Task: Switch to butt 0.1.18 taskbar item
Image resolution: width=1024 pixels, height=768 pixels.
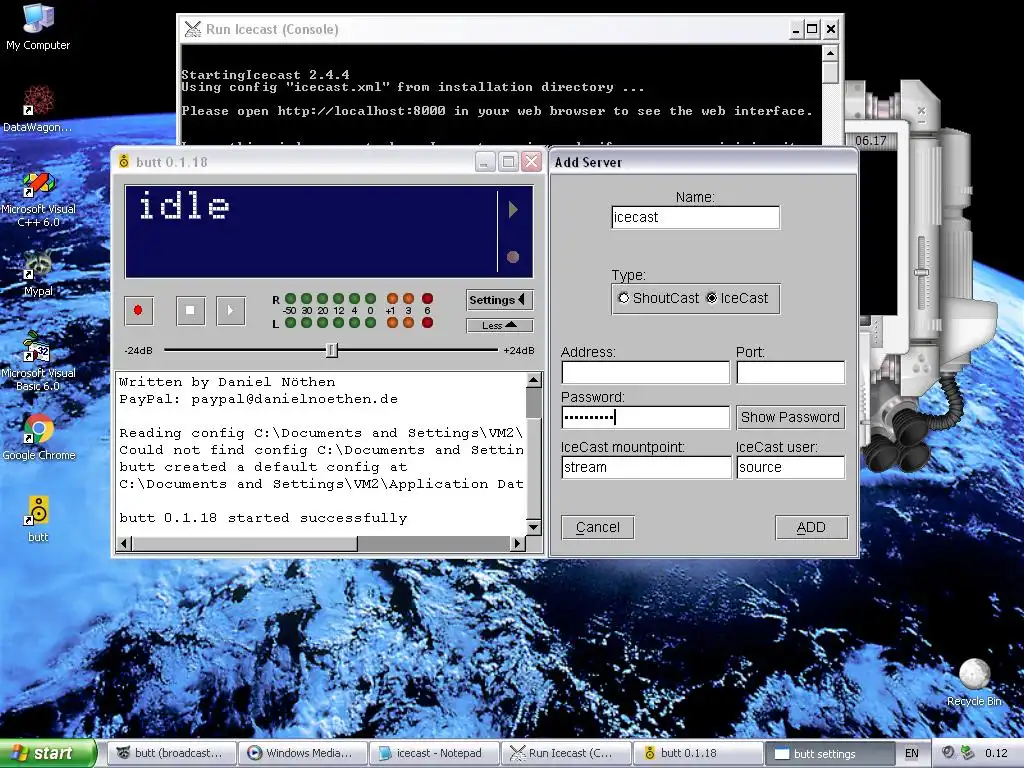Action: 697,753
